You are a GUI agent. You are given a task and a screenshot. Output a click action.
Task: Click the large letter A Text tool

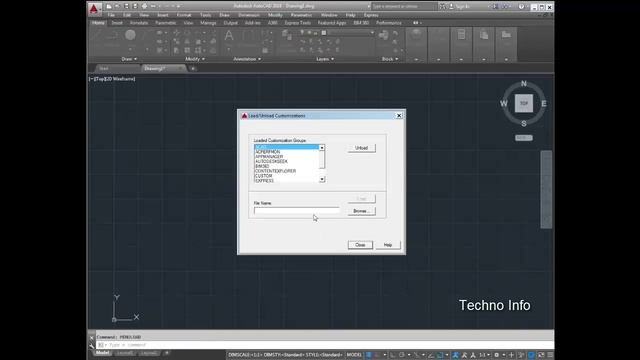tap(229, 36)
